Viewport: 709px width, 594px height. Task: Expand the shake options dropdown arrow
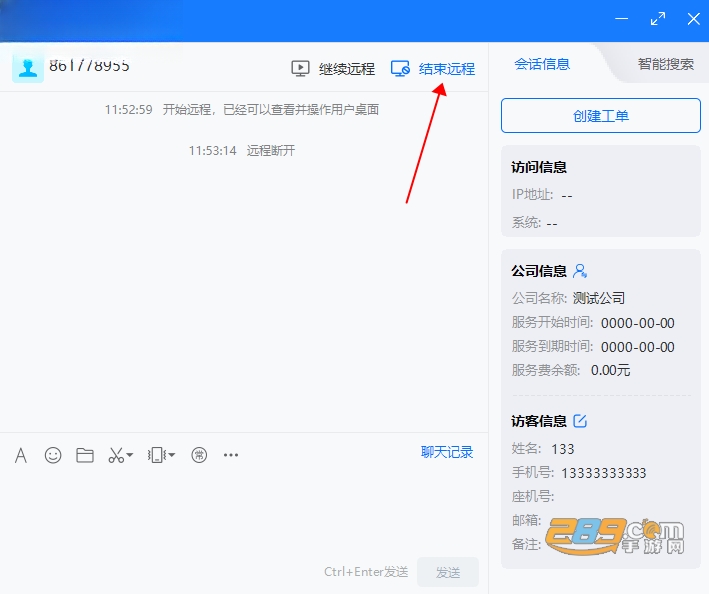[171, 455]
